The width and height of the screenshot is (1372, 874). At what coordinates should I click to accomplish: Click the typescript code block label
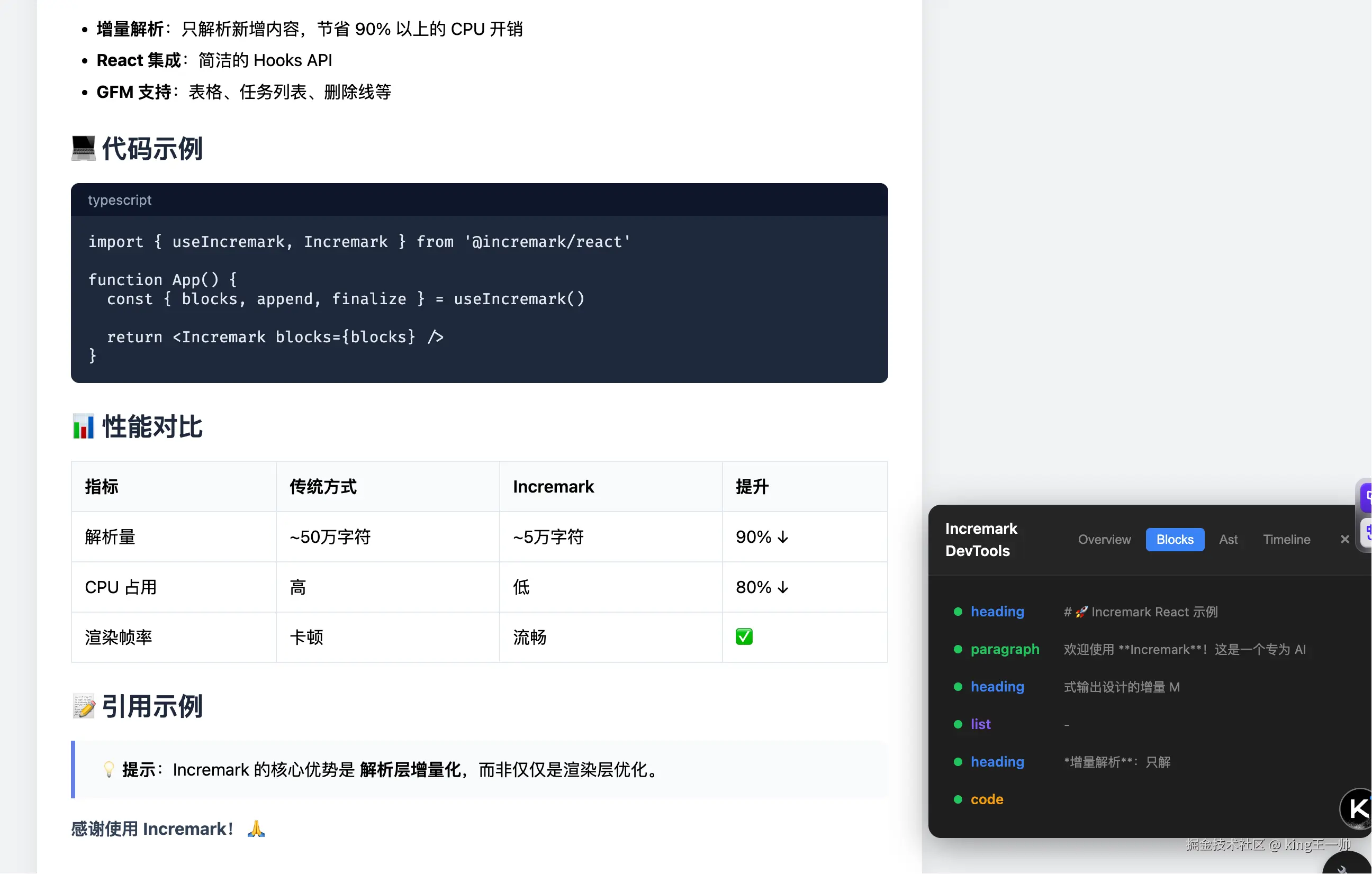(120, 200)
